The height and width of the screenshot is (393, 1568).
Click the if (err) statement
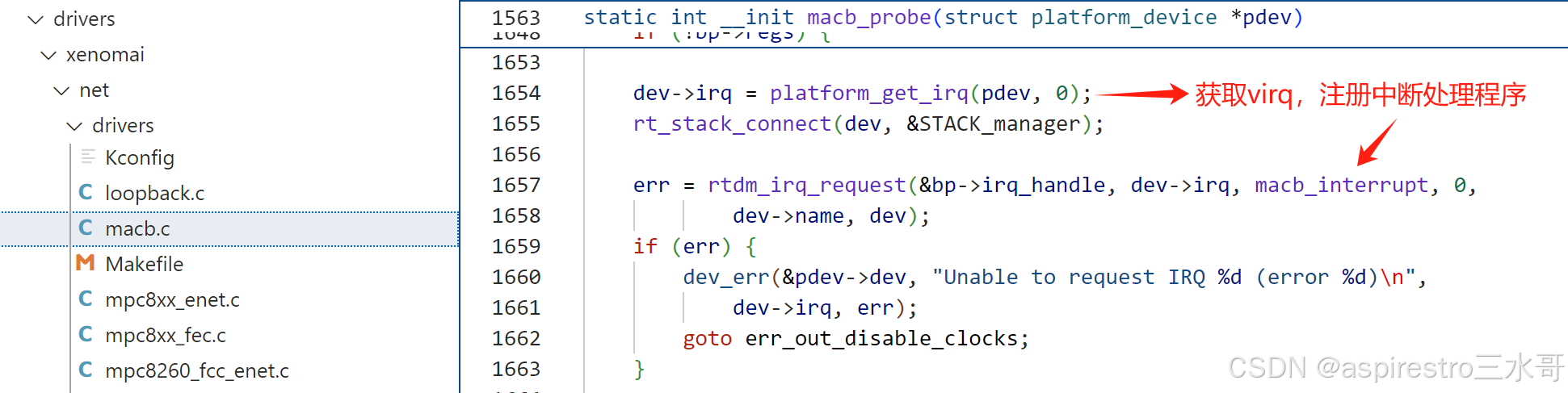(x=695, y=247)
